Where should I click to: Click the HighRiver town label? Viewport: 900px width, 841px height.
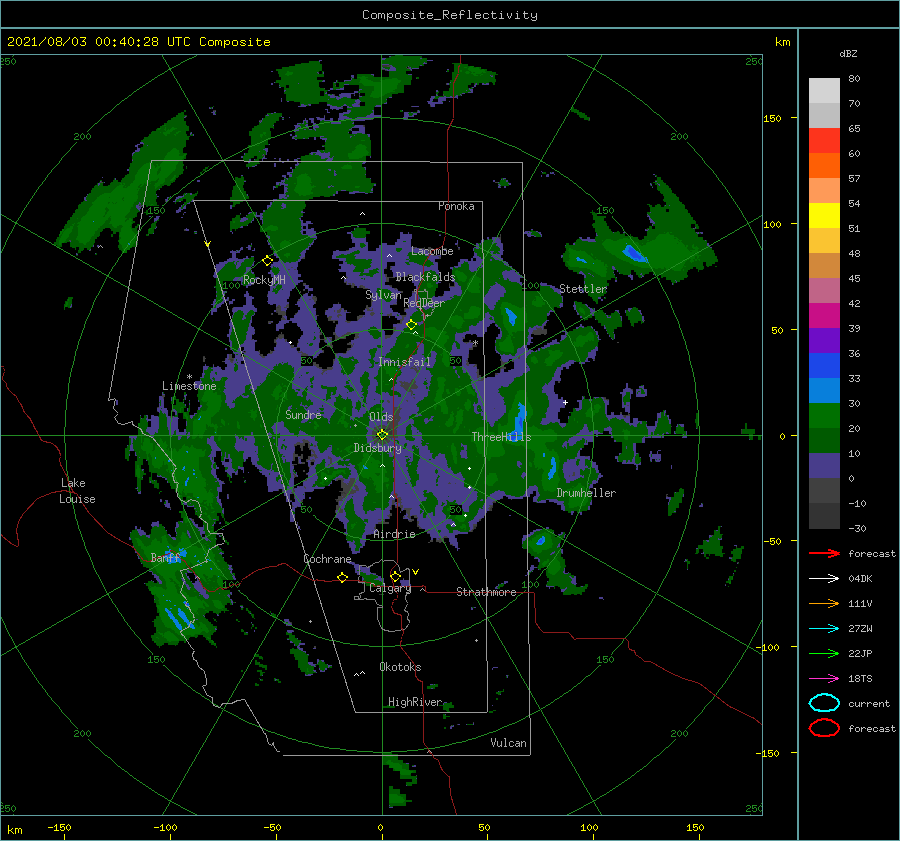click(x=415, y=702)
